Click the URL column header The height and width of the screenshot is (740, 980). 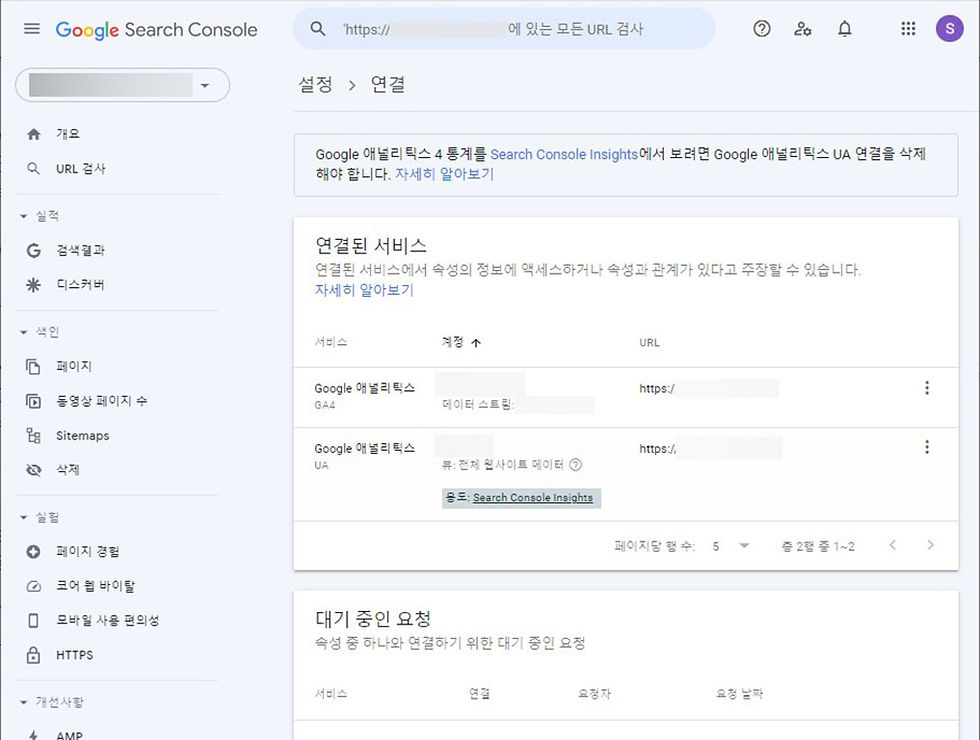[x=649, y=342]
